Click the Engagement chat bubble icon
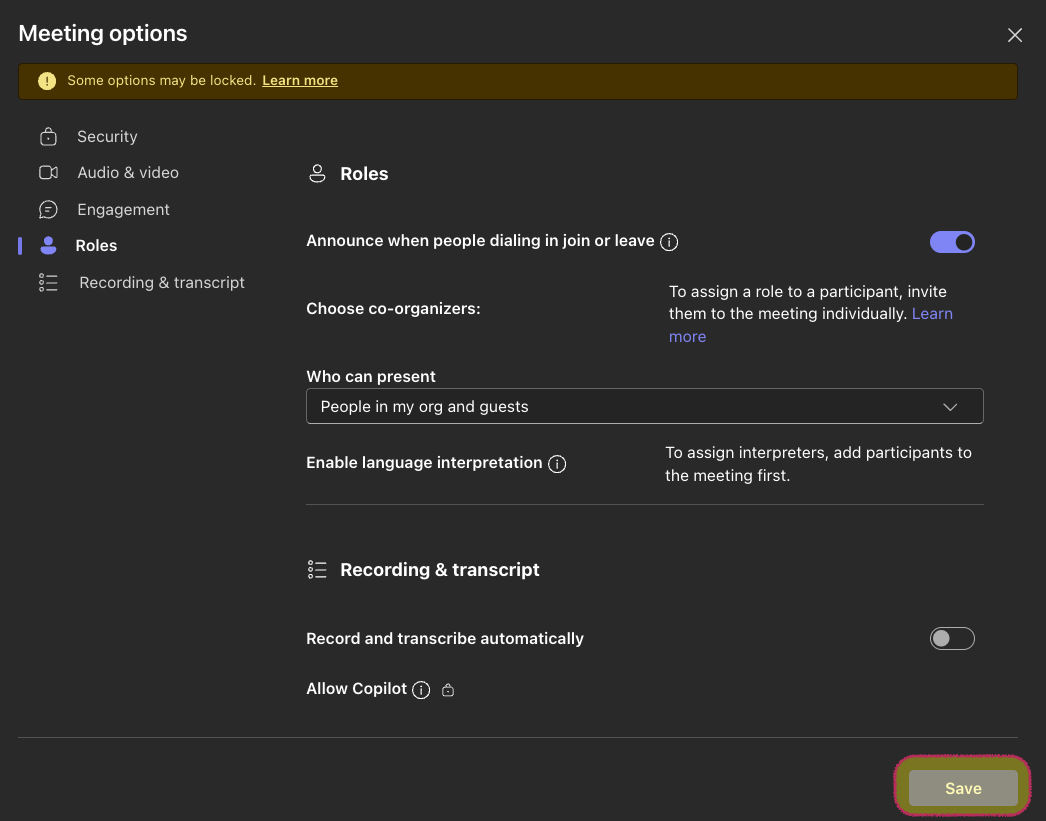Image resolution: width=1046 pixels, height=821 pixels. tap(48, 210)
